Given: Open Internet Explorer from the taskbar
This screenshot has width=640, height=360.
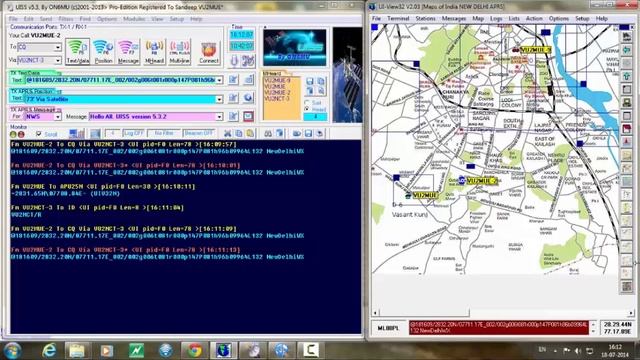Looking at the screenshot, I should (x=49, y=351).
